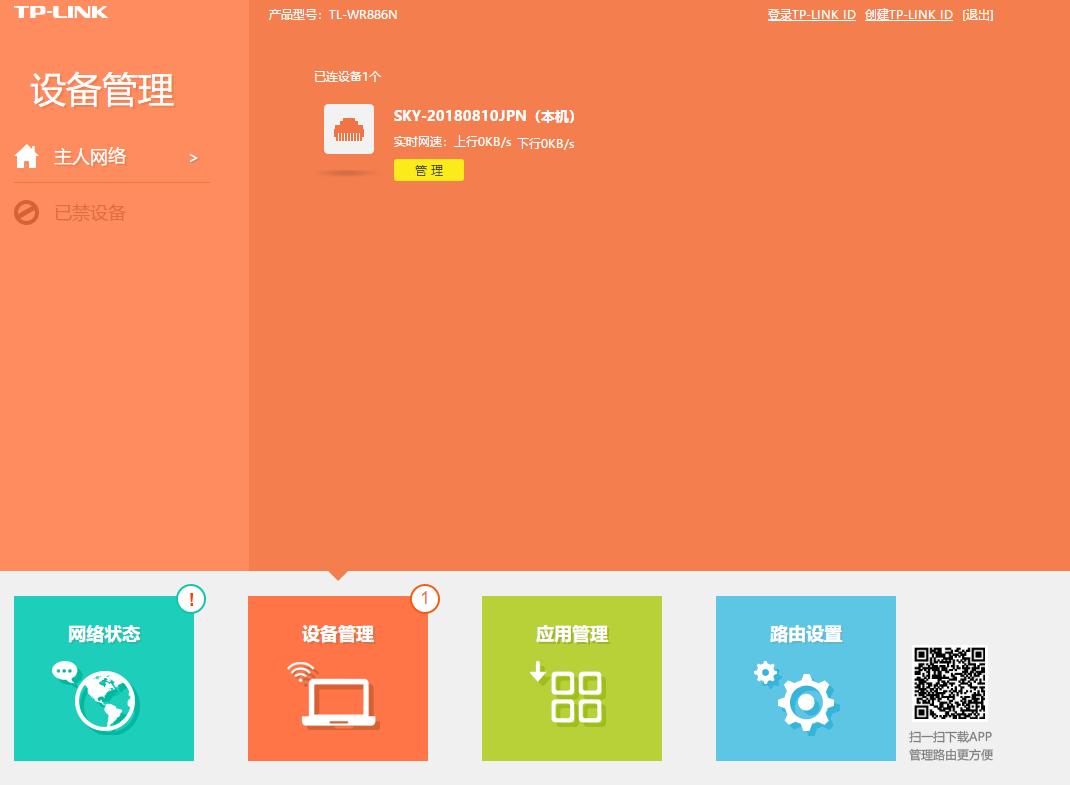Switch to the 应用管理 tab
This screenshot has height=785, width=1070.
[571, 634]
